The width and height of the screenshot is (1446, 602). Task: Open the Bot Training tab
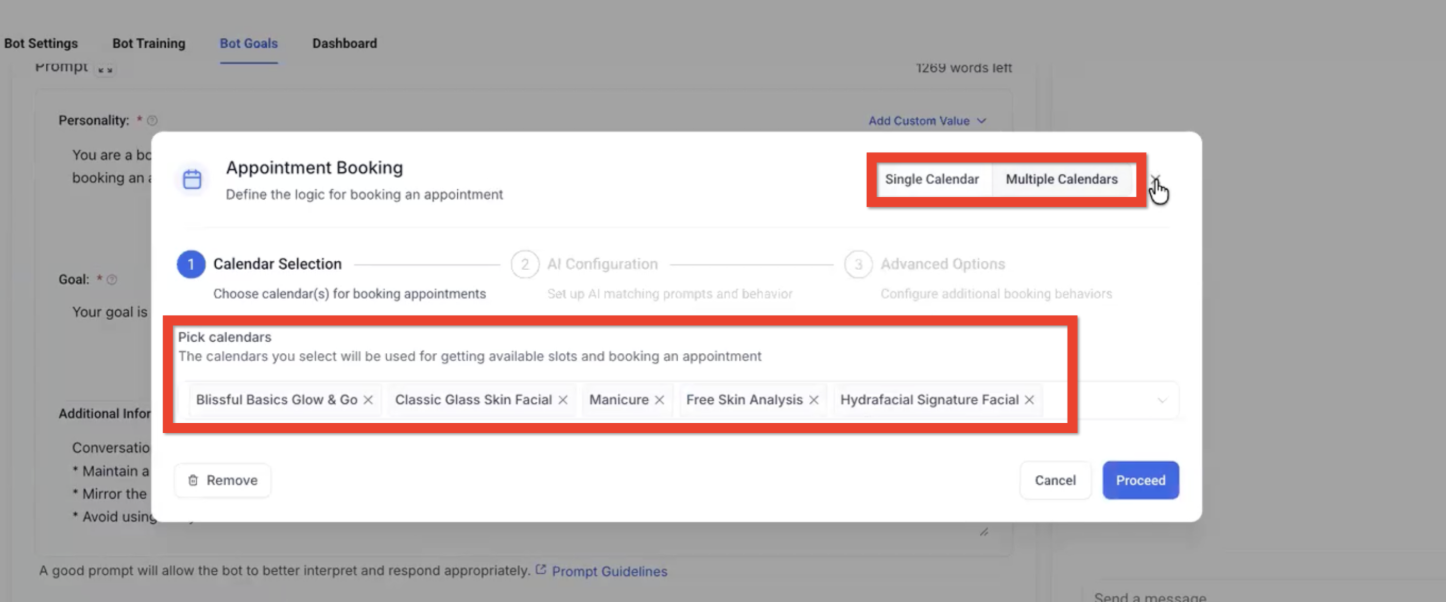pos(148,43)
